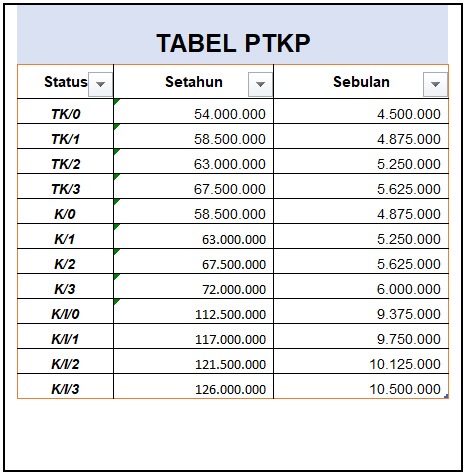Click the green error indicator on TK/1 row

116,126
